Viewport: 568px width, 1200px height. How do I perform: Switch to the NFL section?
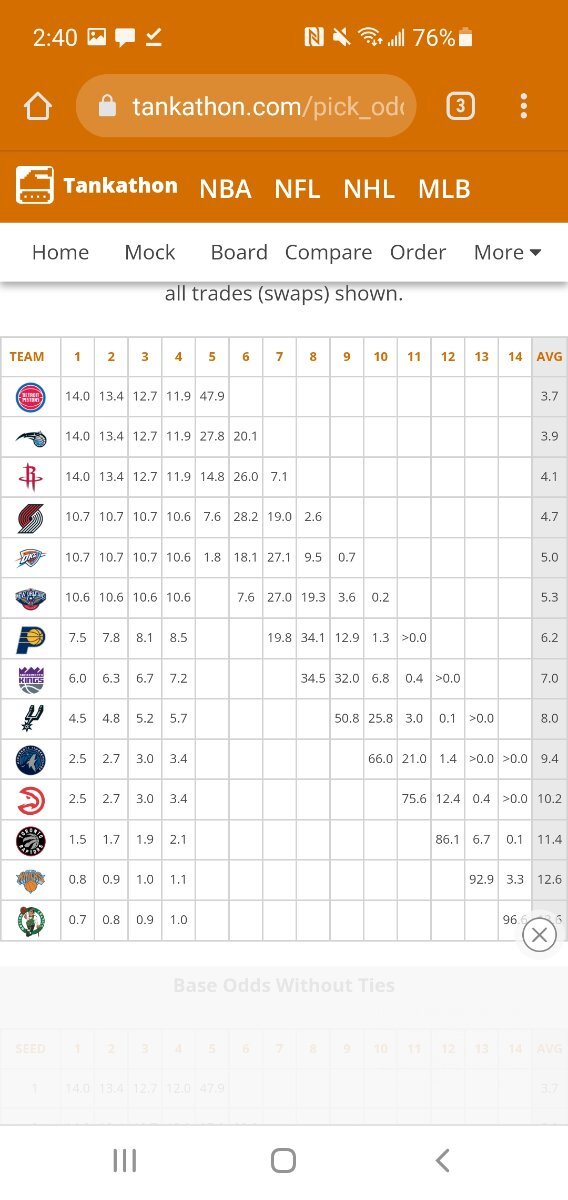297,189
